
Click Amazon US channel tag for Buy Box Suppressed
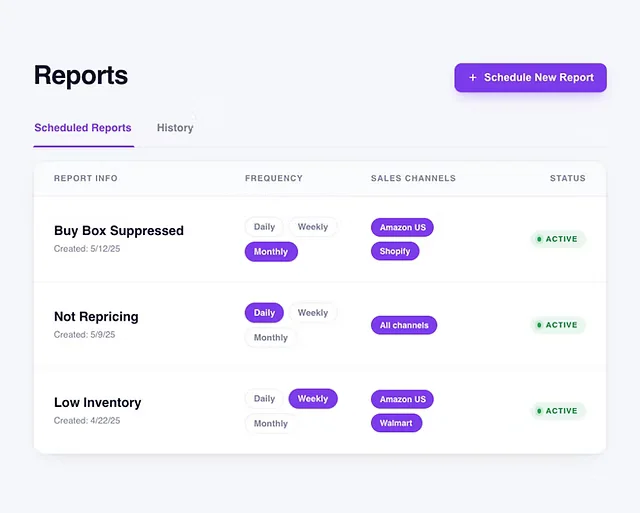click(x=402, y=227)
